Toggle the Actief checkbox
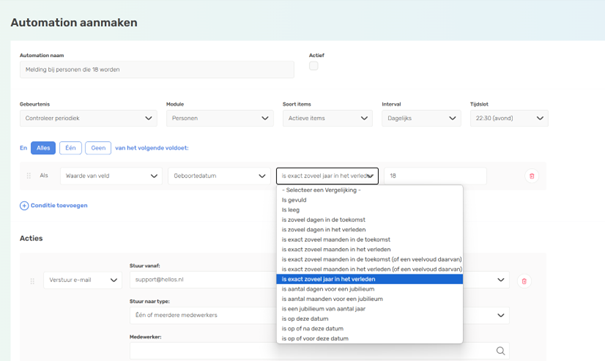Image resolution: width=605 pixels, height=361 pixels. pos(314,66)
